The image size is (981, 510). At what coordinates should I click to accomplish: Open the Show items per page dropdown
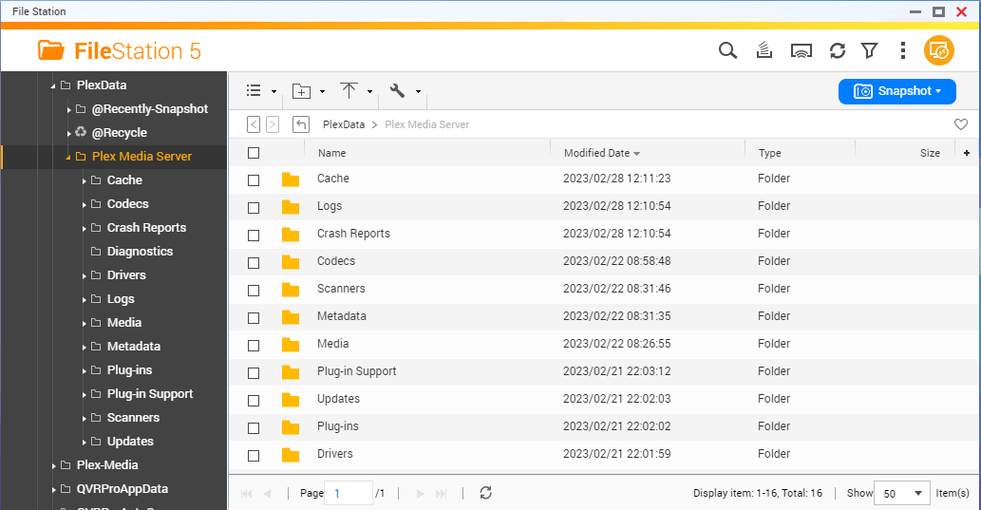coord(901,493)
